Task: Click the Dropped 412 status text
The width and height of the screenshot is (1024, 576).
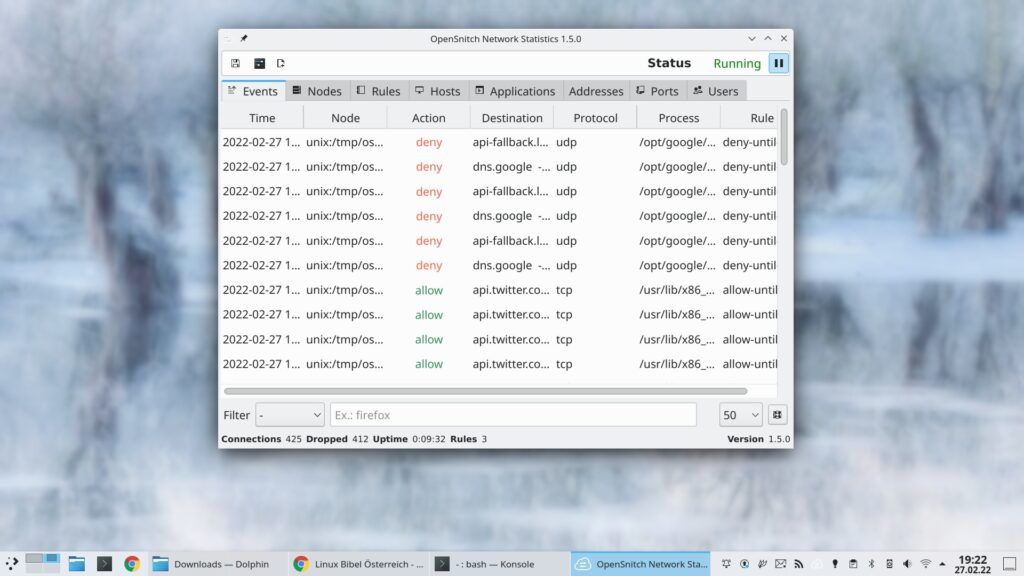Action: click(337, 439)
